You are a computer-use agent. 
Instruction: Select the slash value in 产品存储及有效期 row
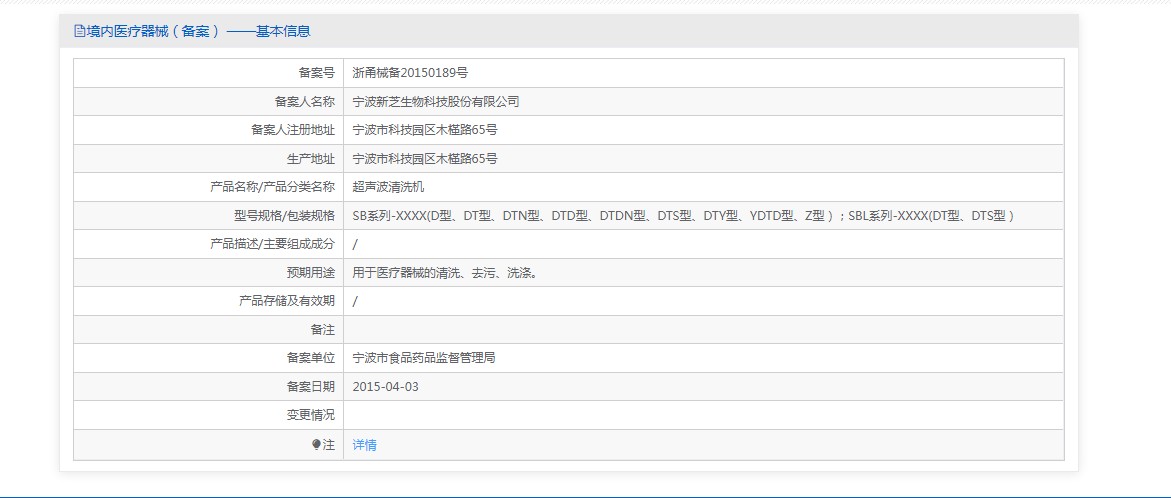coord(355,301)
